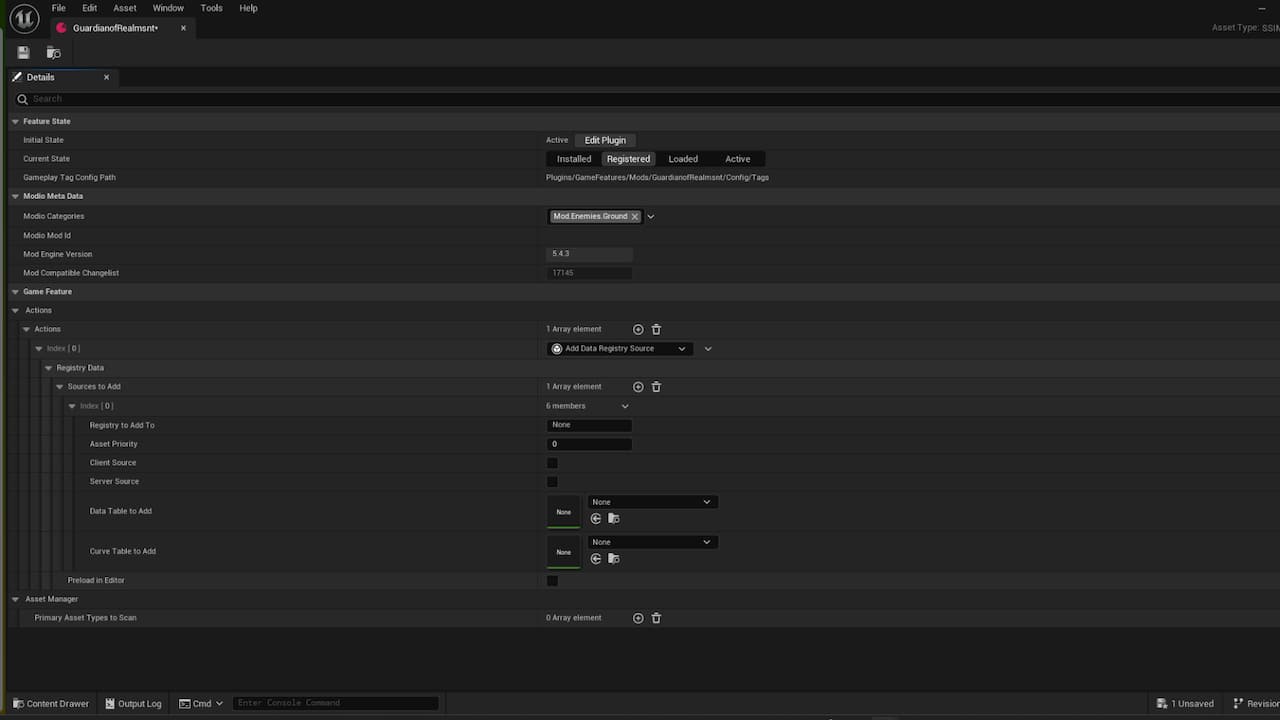Use selected asset for Data Table to Add
Screen dimensions: 1280x720
coord(596,518)
